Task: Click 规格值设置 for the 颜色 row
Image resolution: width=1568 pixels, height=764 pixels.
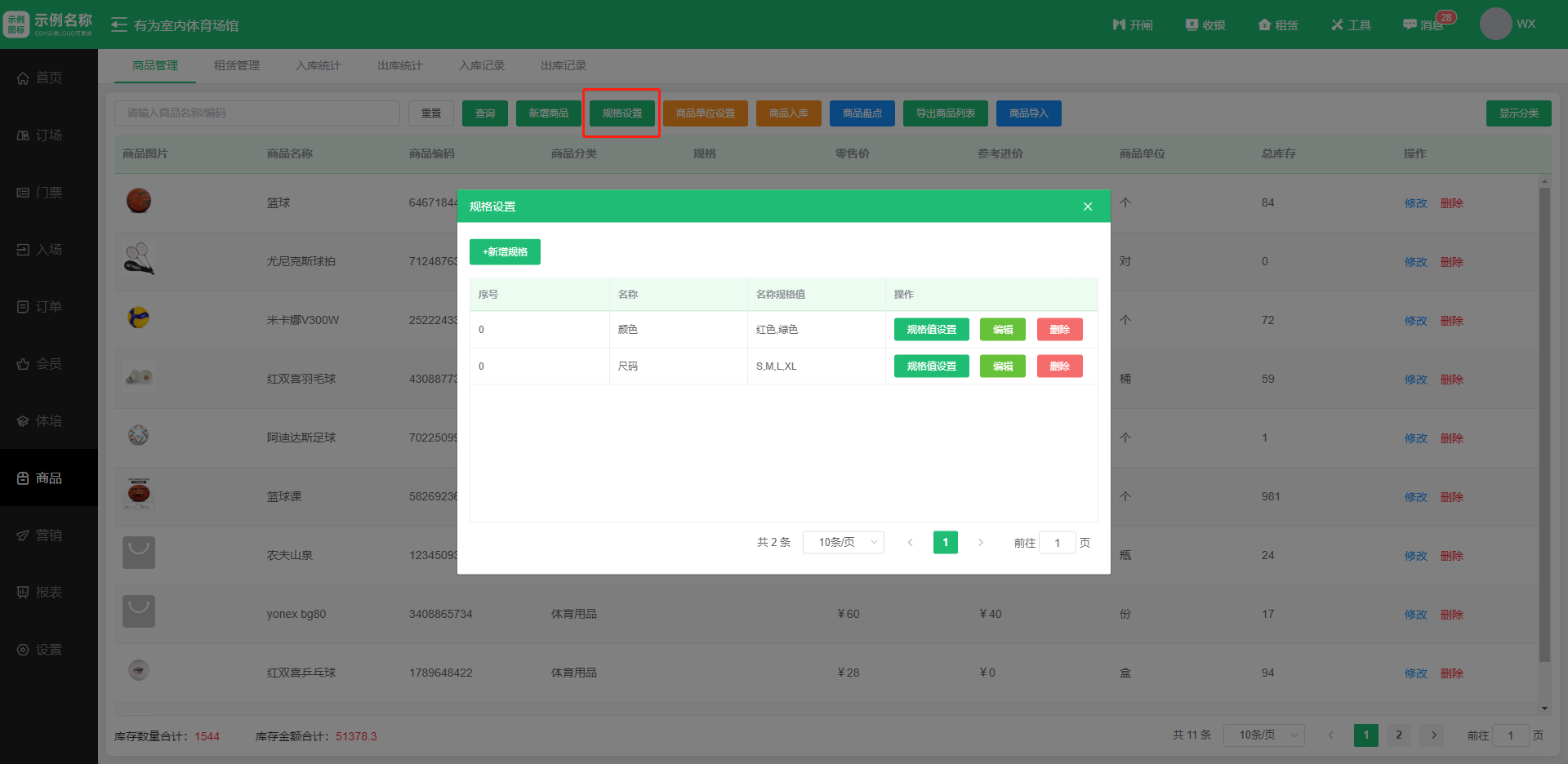Action: tap(931, 329)
